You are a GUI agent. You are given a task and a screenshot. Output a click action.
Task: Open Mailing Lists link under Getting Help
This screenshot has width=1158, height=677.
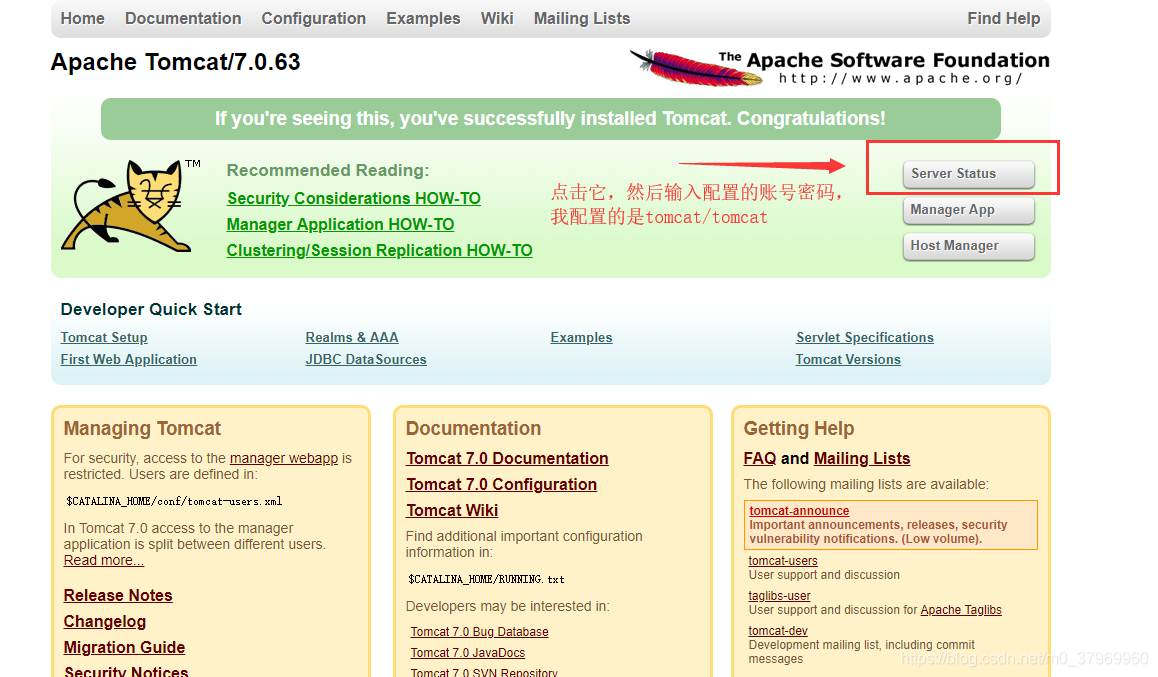862,458
